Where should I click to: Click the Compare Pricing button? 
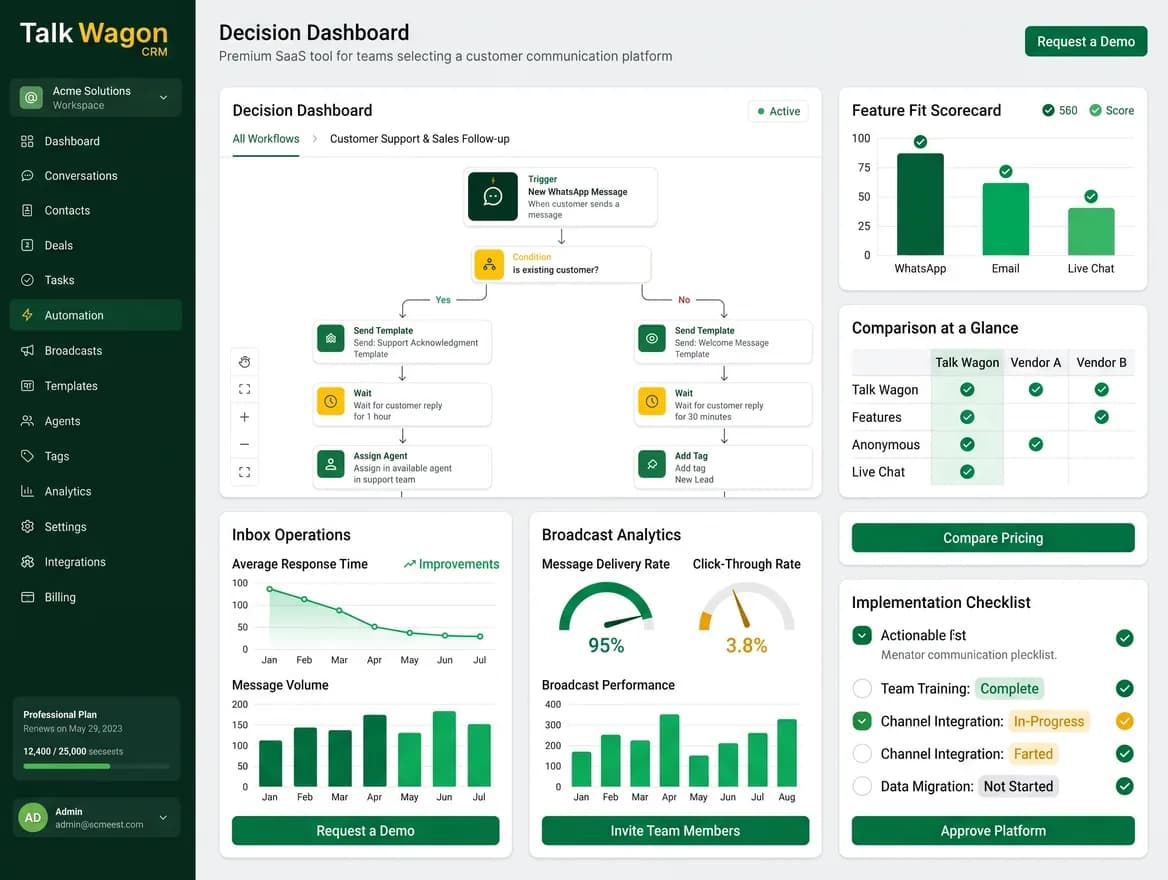(993, 538)
